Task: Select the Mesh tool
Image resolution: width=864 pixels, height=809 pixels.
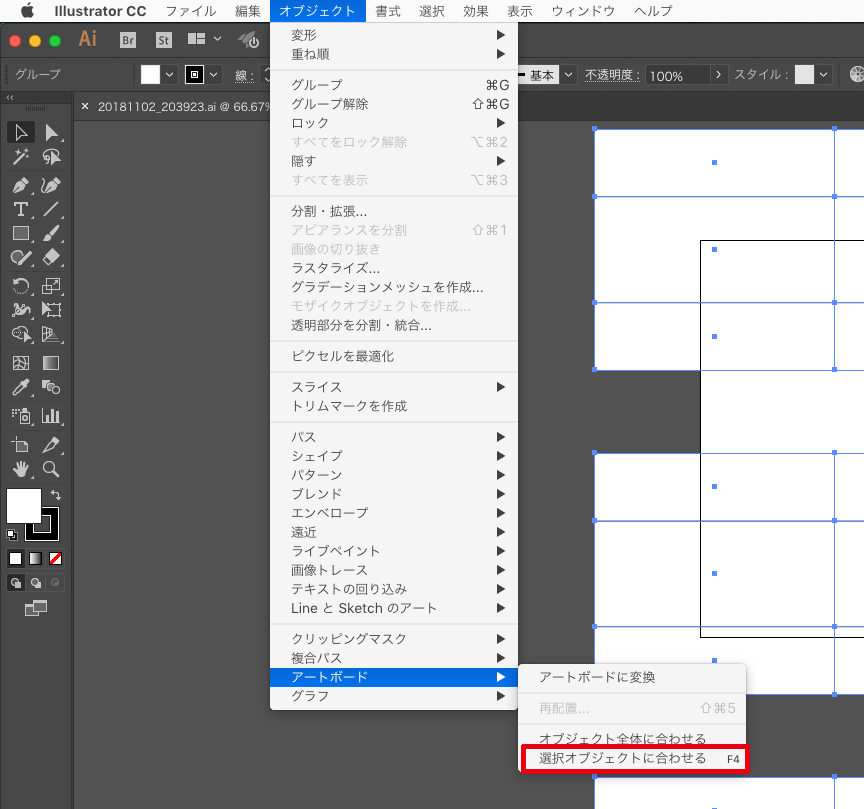Action: click(x=21, y=363)
